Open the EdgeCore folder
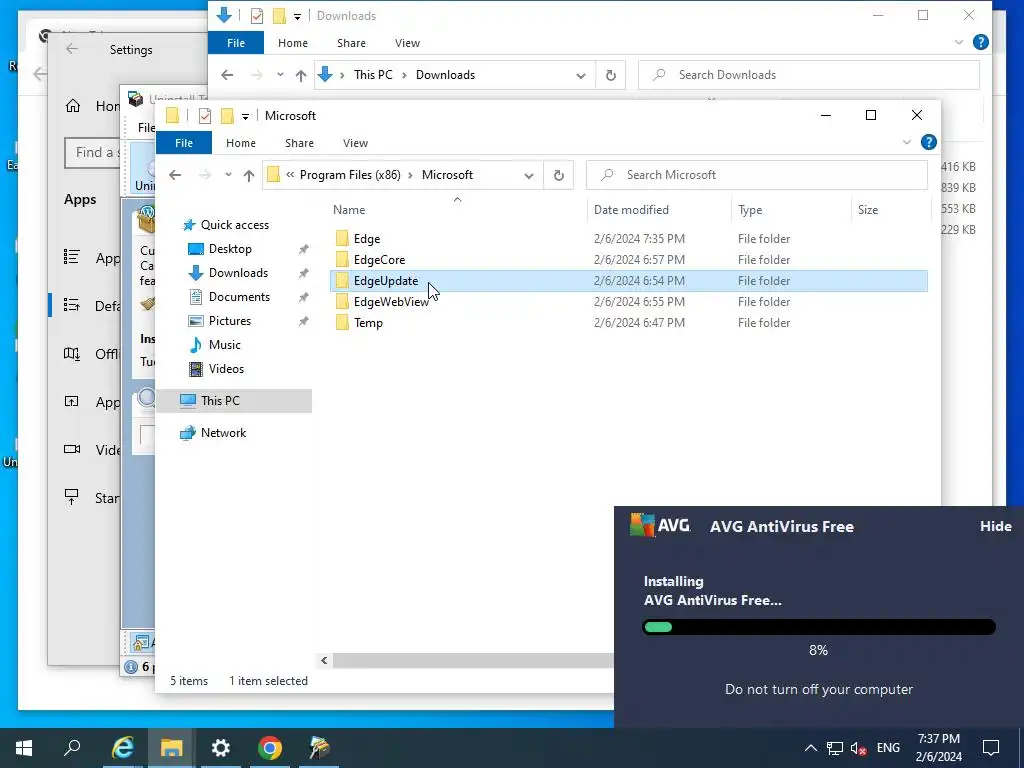The width and height of the screenshot is (1024, 768). click(379, 260)
